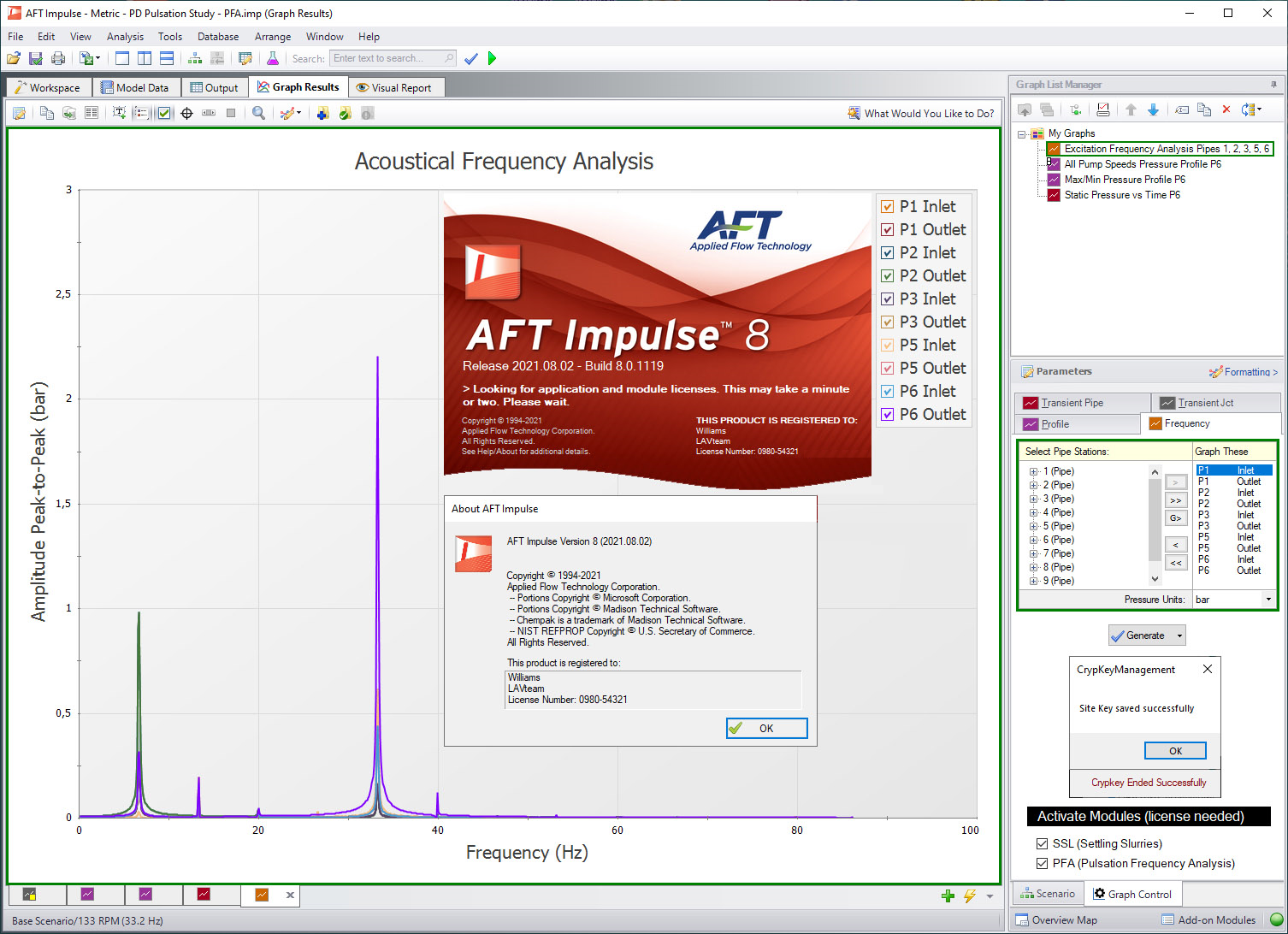Switch to the Workspace tab
The width and height of the screenshot is (1288, 934).
(x=48, y=87)
